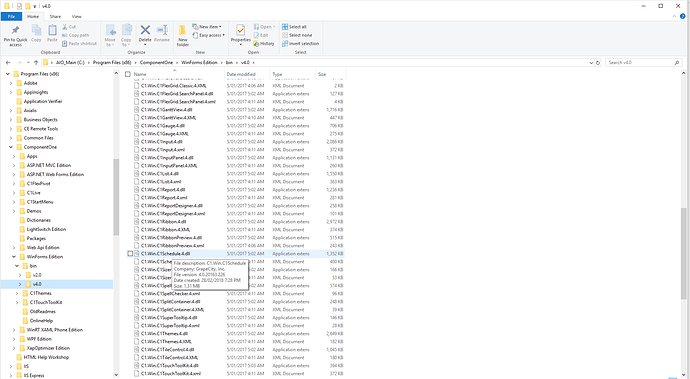Viewport: 690px width, 379px height.
Task: Select file C1.Win.C1GanttView.4.dll
Action: 166,110
